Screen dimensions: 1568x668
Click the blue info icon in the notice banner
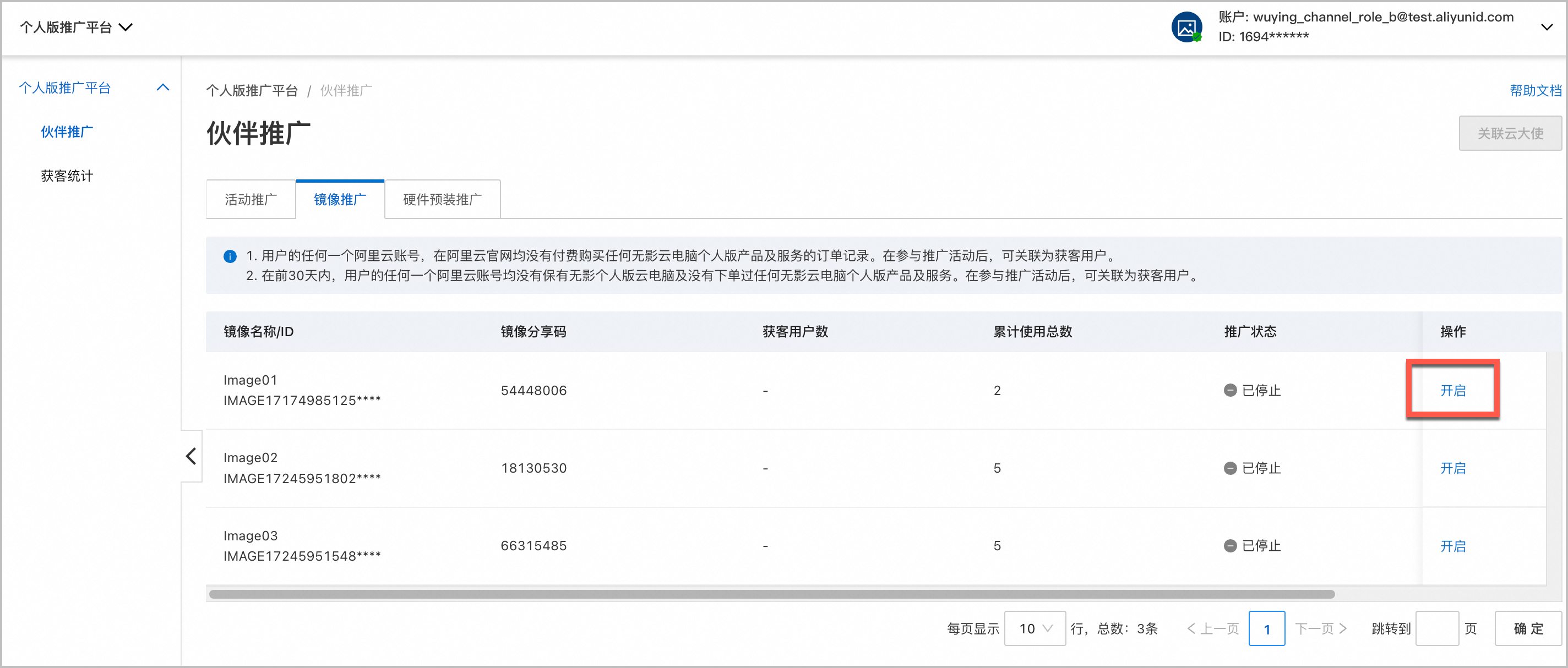[x=230, y=256]
